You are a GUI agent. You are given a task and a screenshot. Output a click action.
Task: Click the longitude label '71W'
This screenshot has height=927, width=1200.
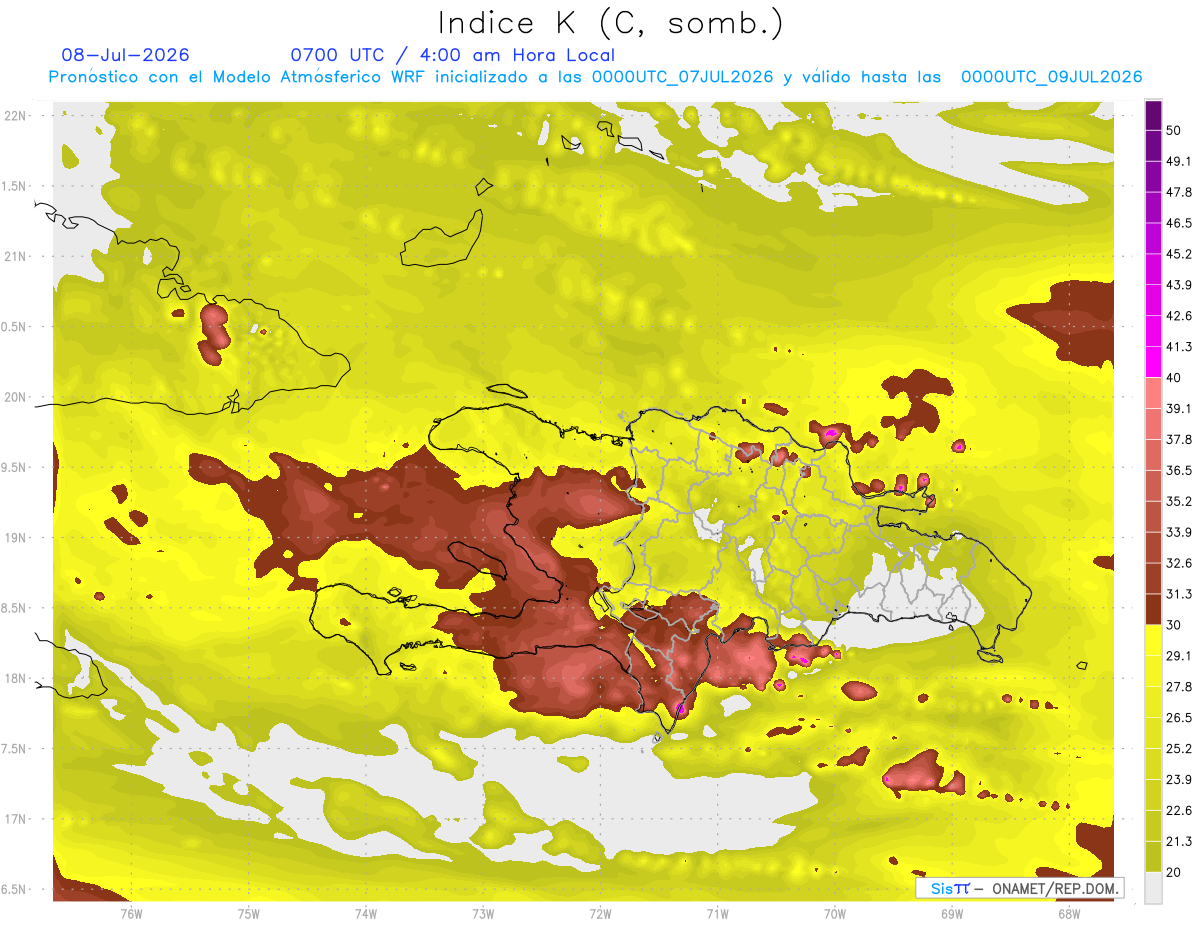[x=717, y=914]
